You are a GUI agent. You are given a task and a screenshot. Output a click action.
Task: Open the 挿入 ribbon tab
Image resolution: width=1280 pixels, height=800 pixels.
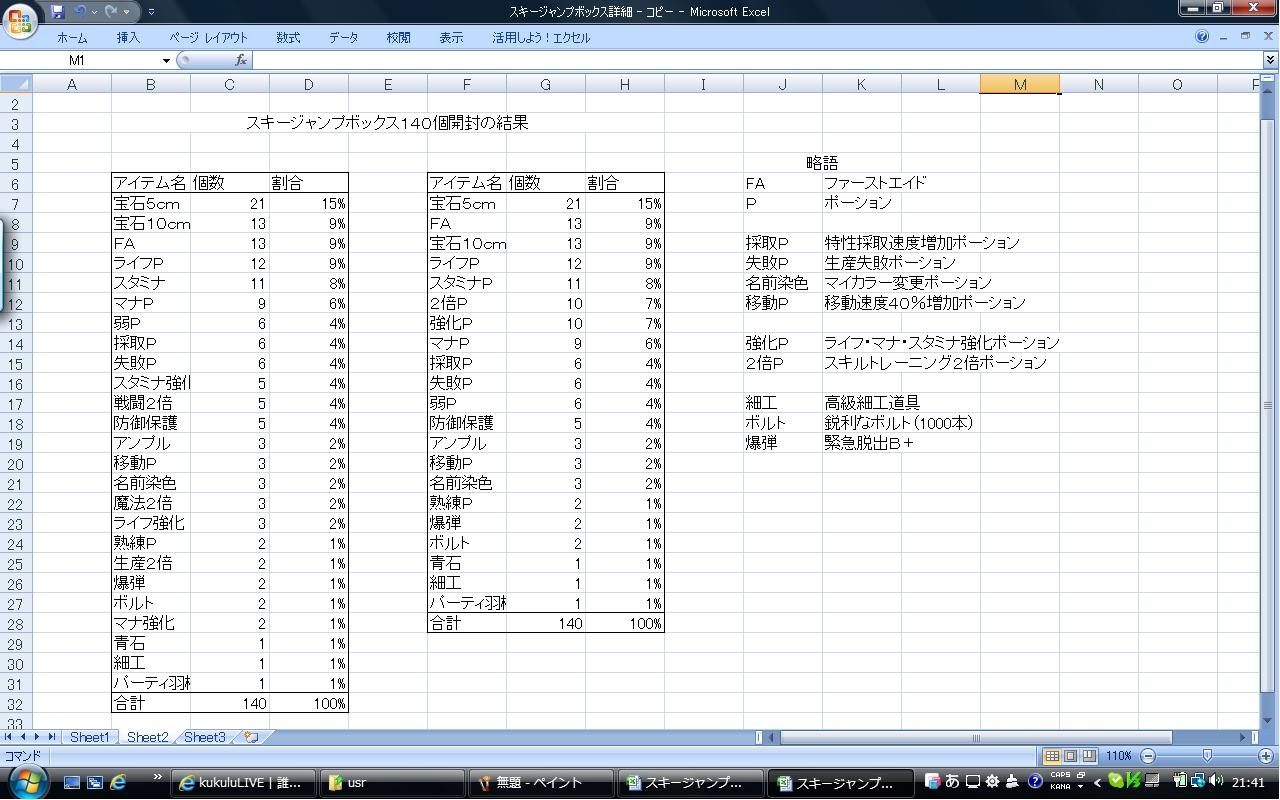click(x=128, y=37)
